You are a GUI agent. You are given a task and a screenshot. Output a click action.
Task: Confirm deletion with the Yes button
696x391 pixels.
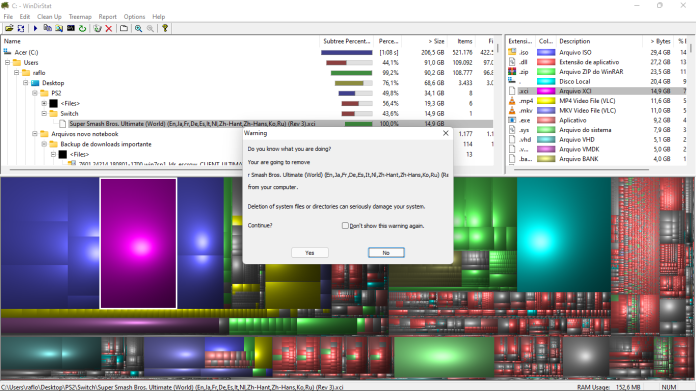coord(310,253)
